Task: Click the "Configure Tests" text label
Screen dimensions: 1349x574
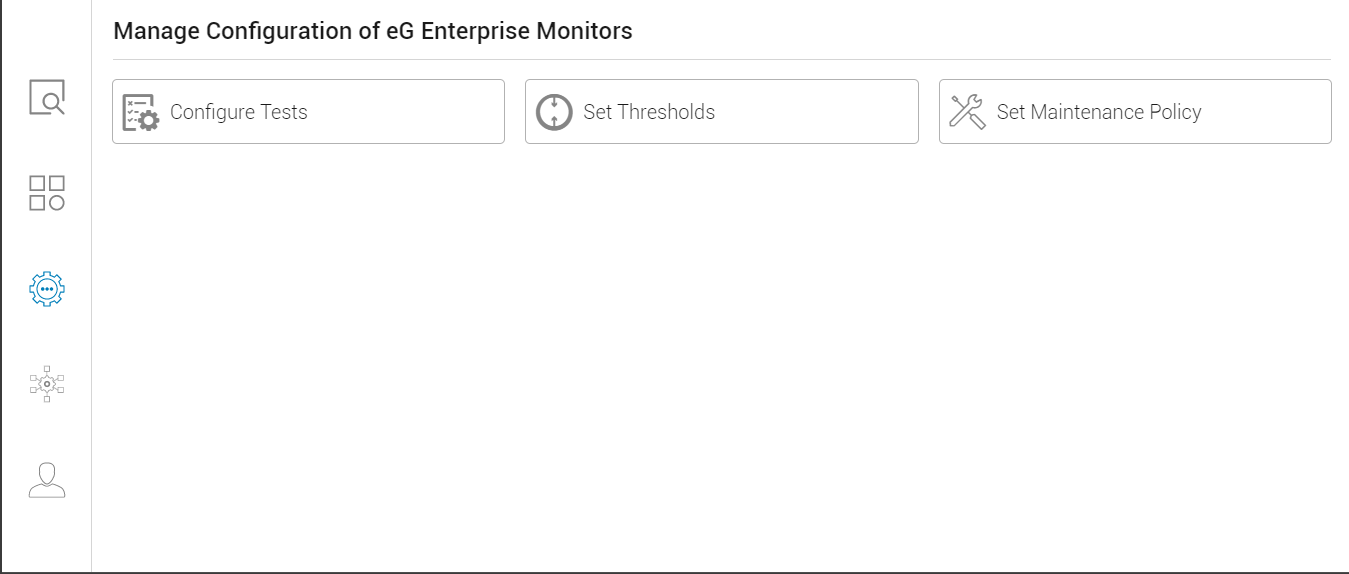Action: (x=239, y=112)
